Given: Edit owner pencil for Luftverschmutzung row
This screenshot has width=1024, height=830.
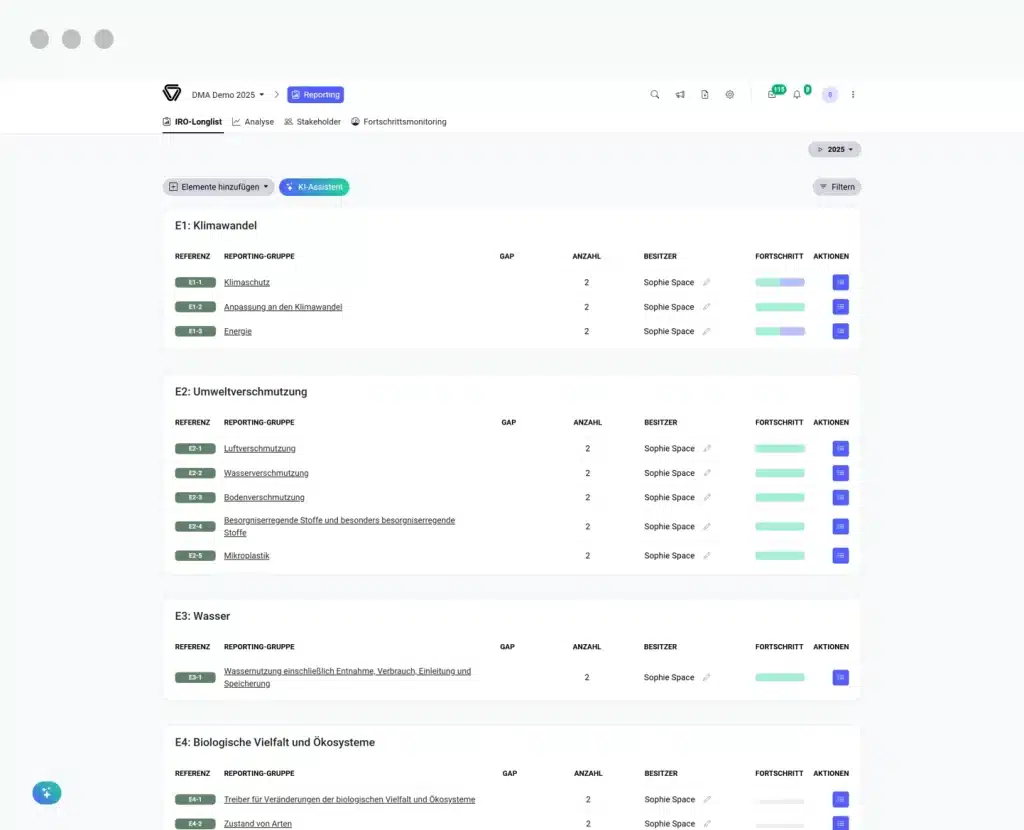Looking at the screenshot, I should pos(707,449).
